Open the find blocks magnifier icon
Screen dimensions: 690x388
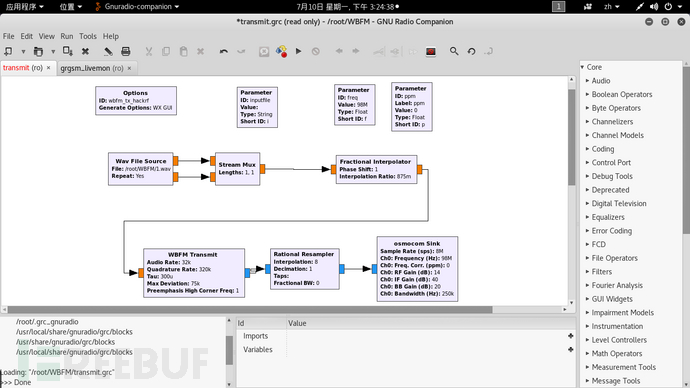pyautogui.click(x=454, y=51)
